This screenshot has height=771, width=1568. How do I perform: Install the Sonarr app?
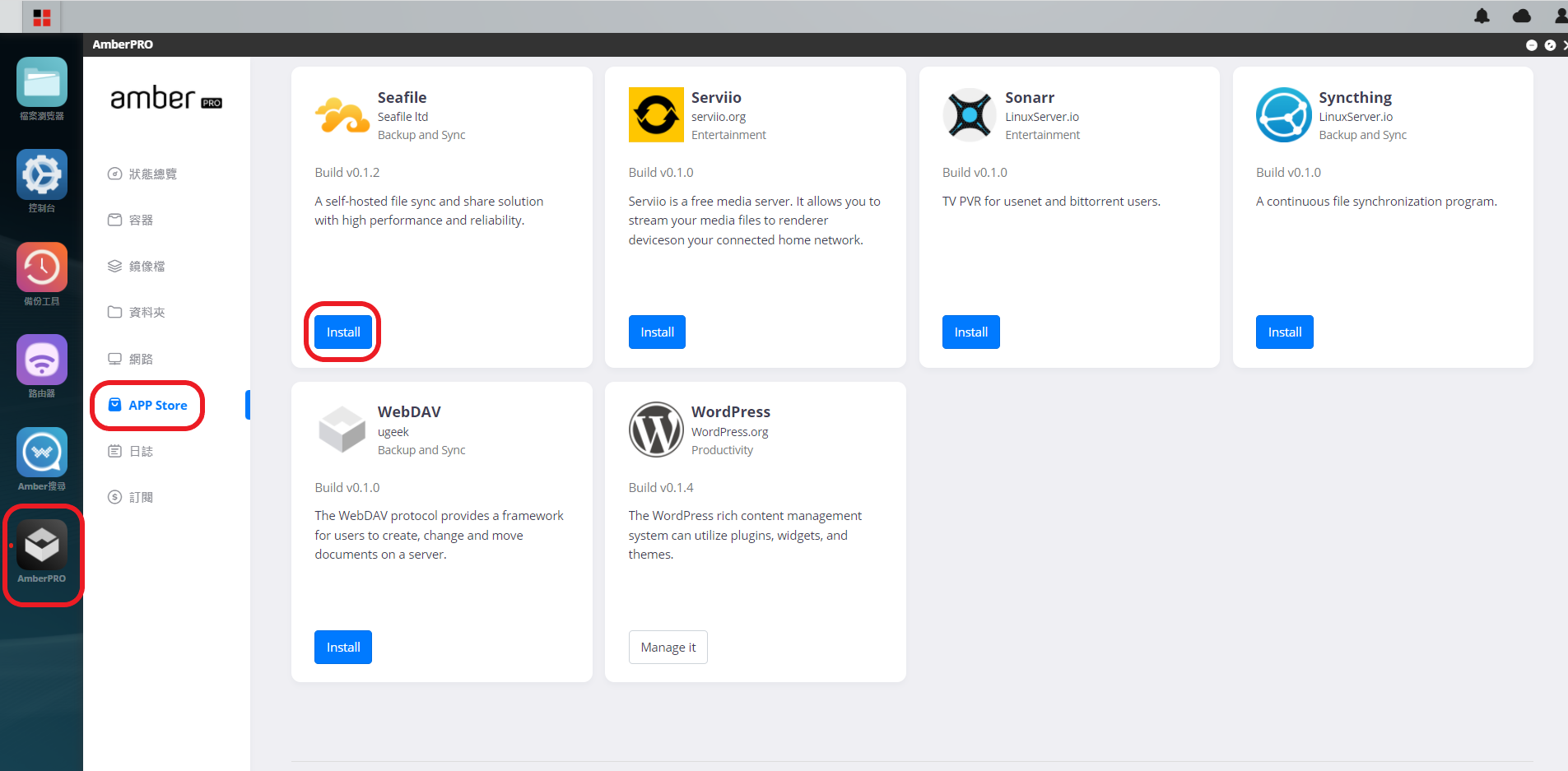[970, 332]
